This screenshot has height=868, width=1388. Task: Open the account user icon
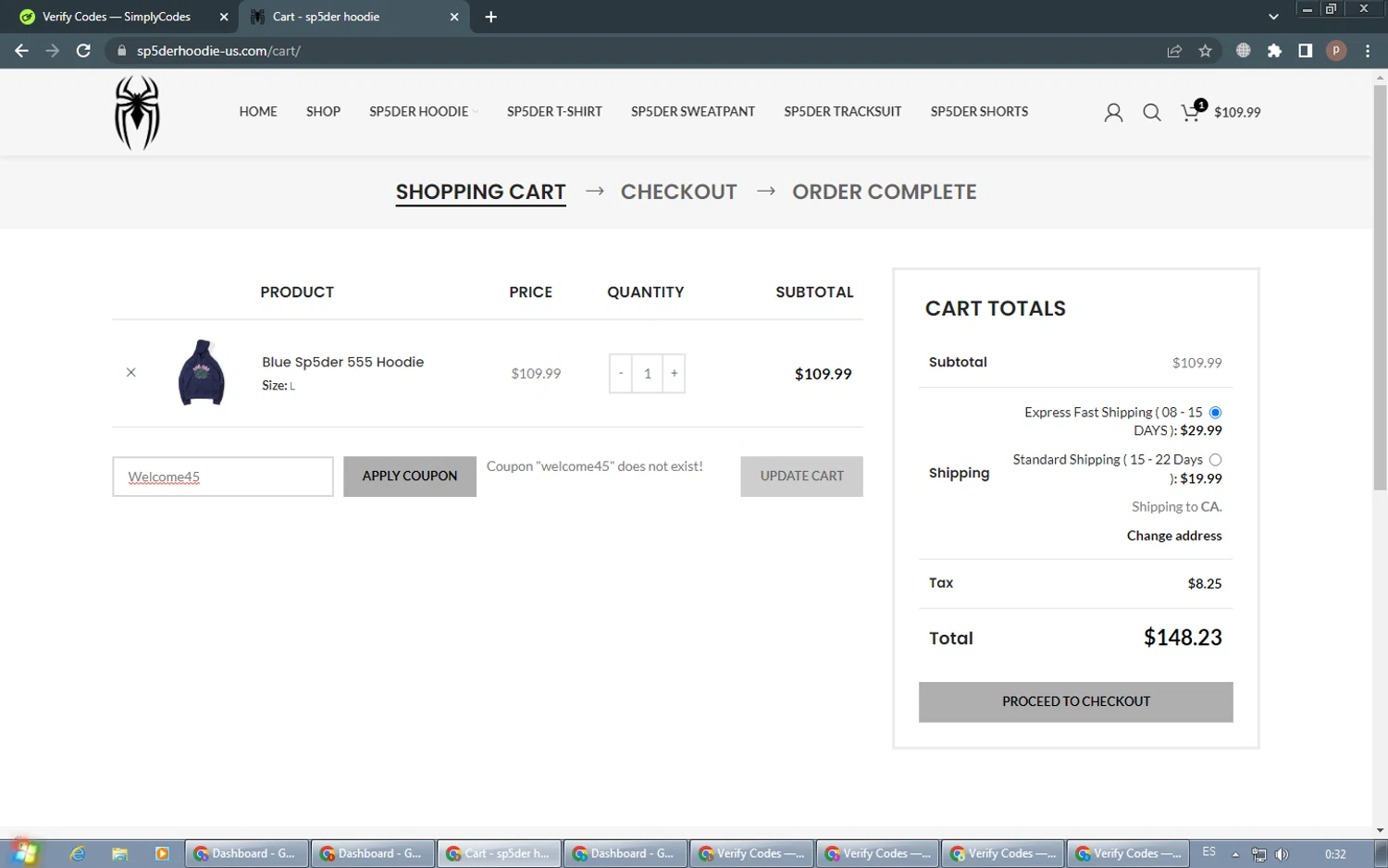point(1113,112)
